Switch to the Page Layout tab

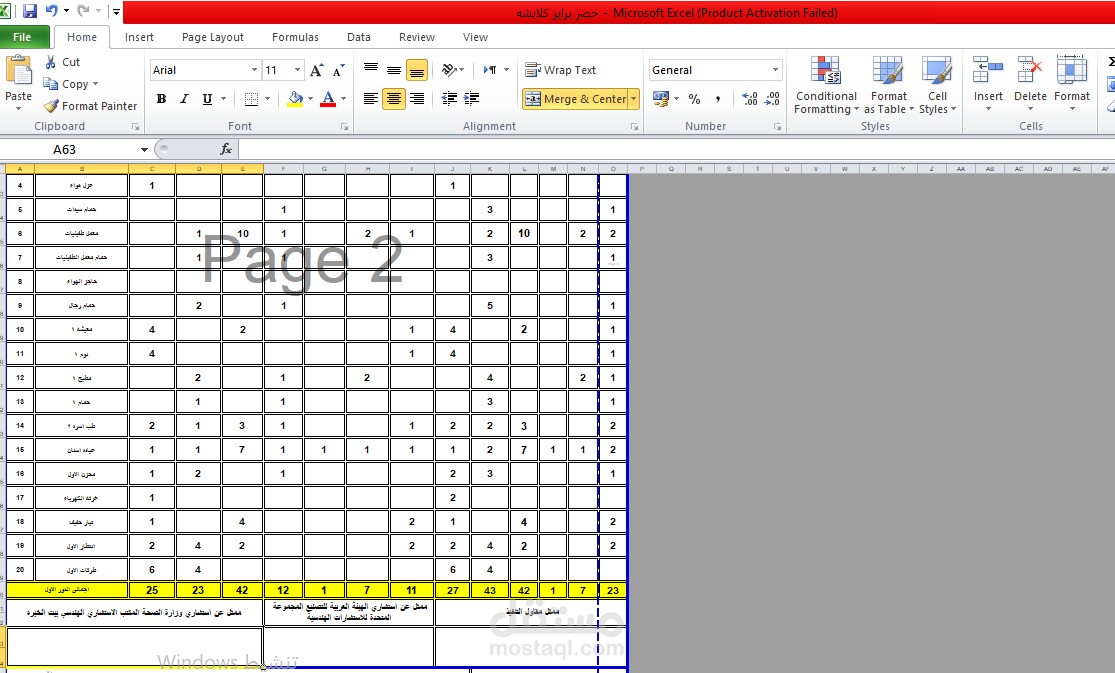point(213,37)
